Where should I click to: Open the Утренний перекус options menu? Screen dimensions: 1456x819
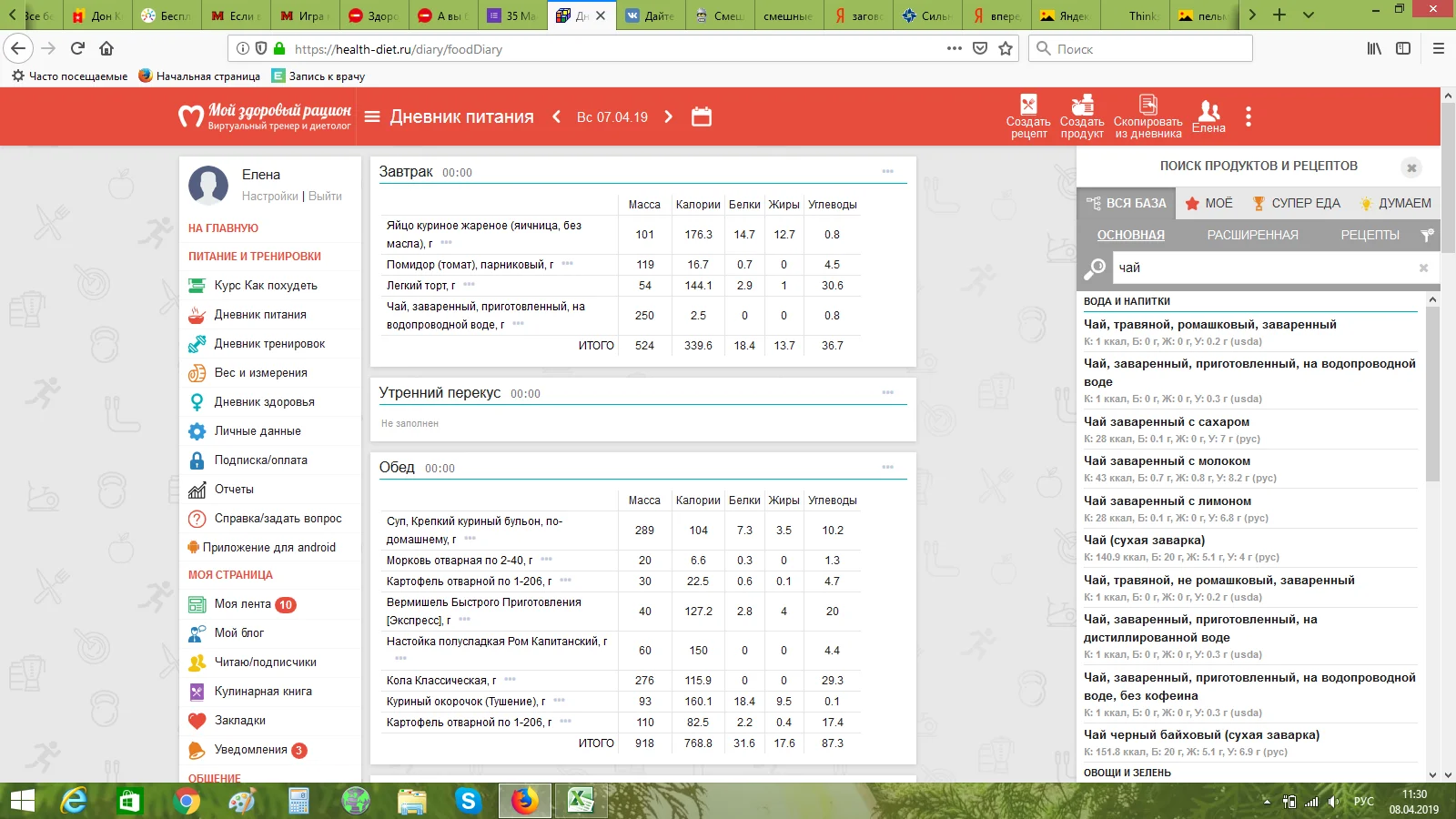coord(887,393)
